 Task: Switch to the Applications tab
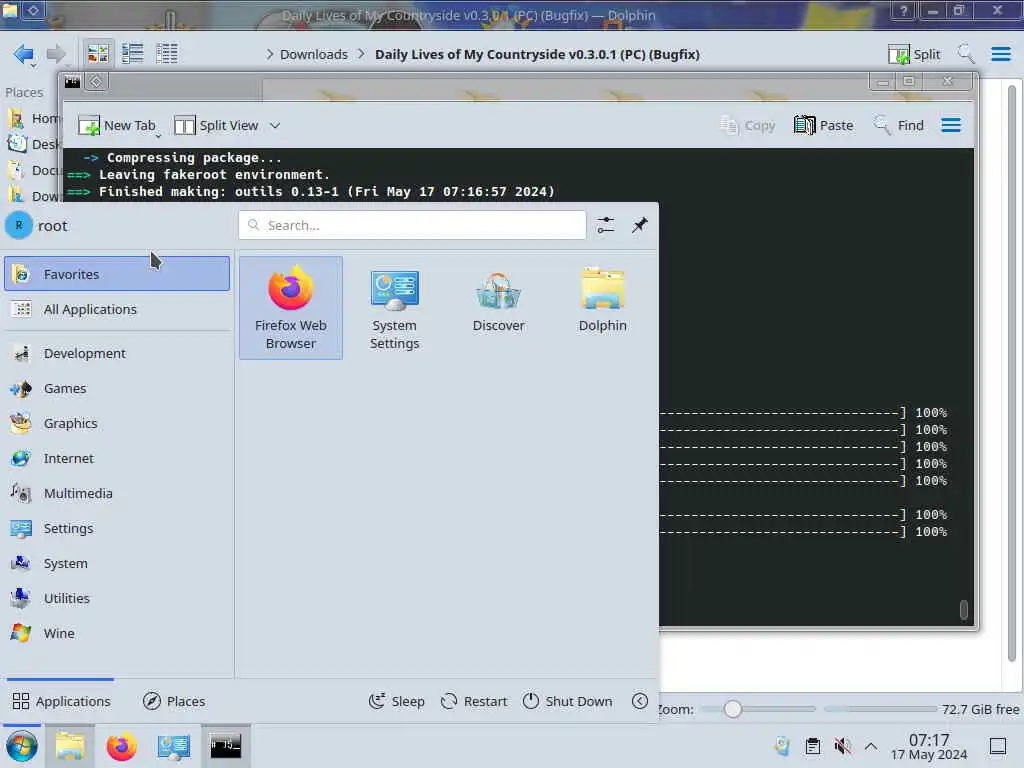point(61,701)
